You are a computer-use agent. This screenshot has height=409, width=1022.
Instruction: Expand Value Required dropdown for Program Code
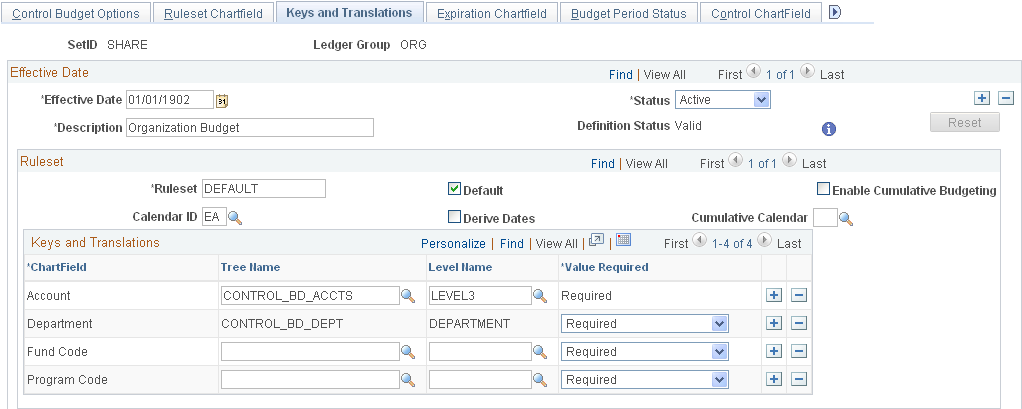[645, 380]
